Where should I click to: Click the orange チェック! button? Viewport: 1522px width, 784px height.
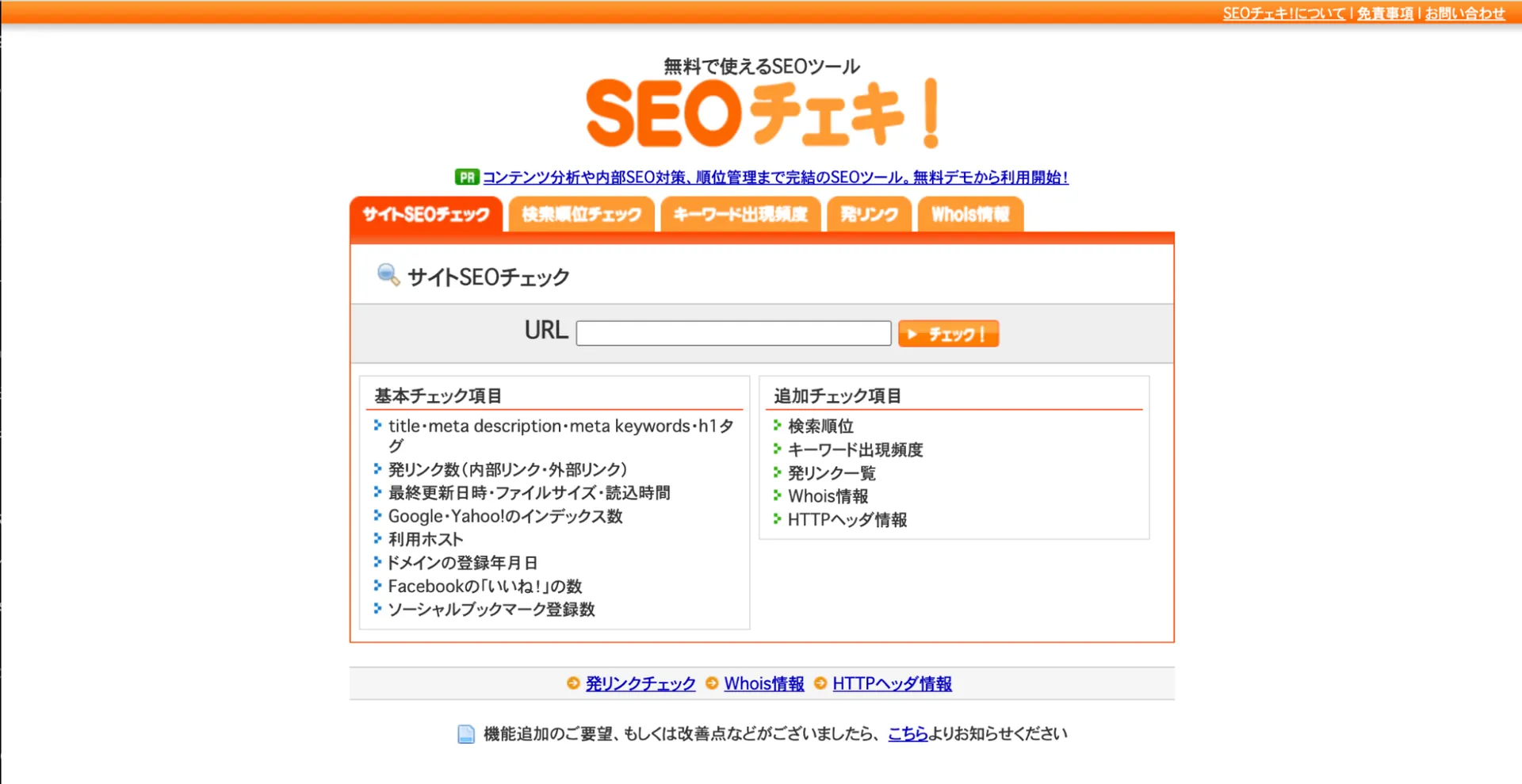pyautogui.click(x=948, y=334)
